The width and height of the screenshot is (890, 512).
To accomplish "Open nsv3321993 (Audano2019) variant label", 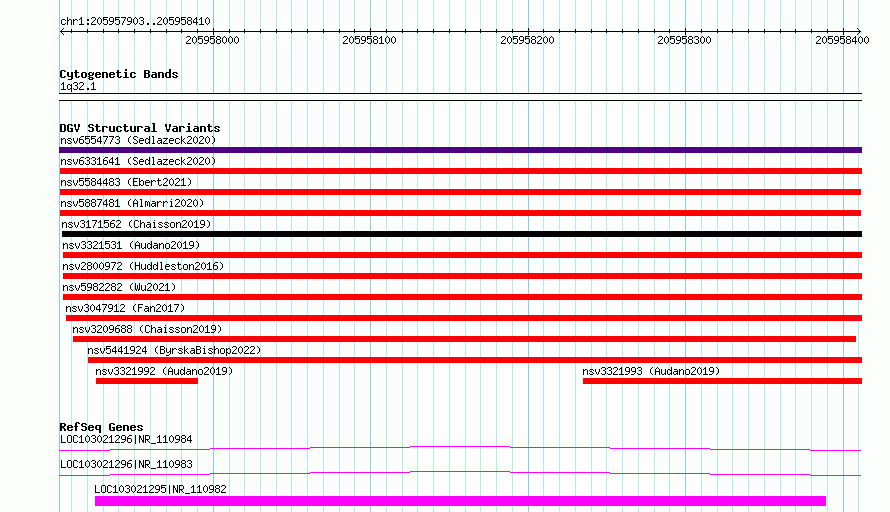I will (651, 371).
